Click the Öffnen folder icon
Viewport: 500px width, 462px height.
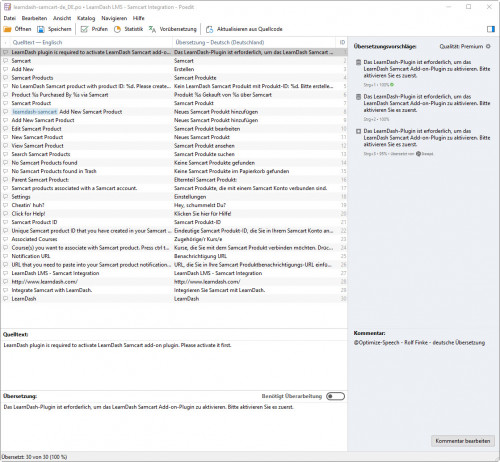[7, 29]
